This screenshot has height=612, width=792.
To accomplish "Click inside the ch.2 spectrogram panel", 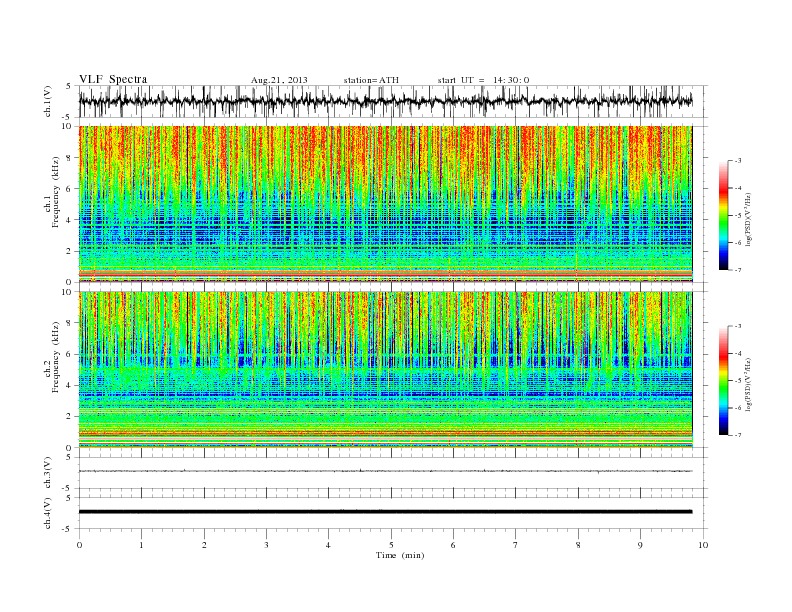I will pos(385,370).
